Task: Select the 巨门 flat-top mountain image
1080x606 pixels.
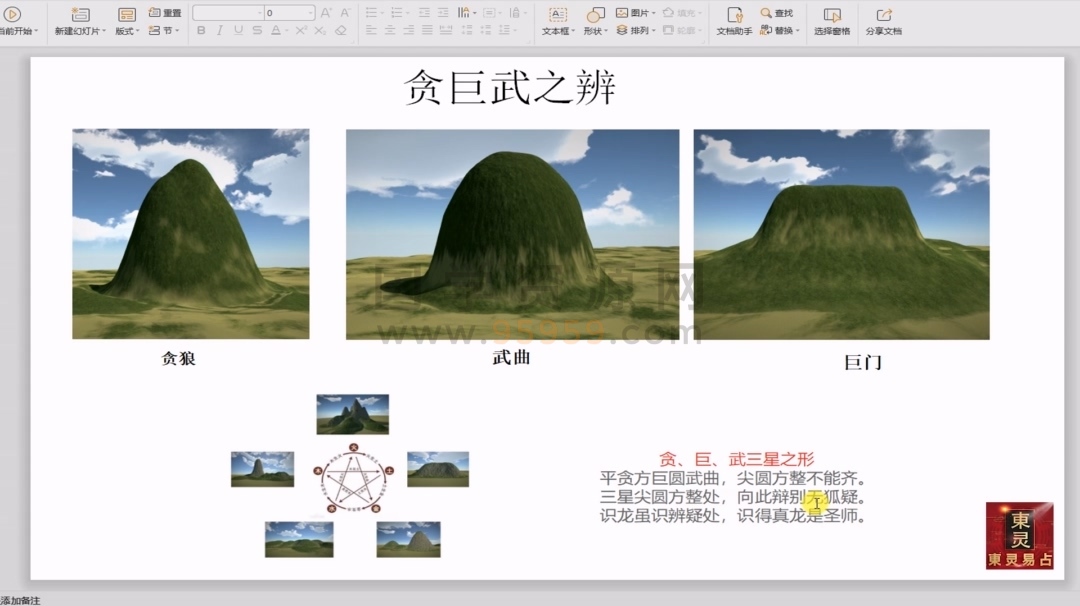Action: [x=842, y=234]
